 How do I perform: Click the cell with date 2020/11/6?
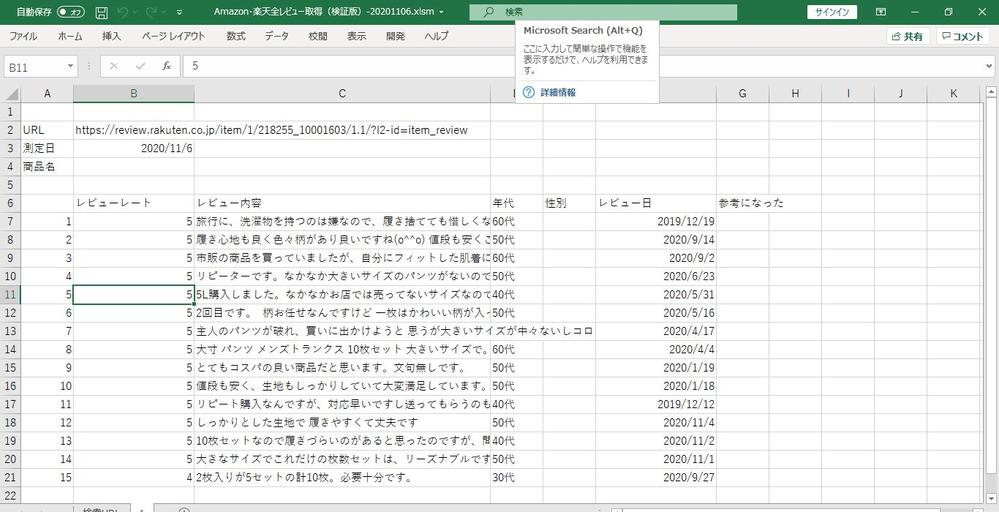point(134,148)
